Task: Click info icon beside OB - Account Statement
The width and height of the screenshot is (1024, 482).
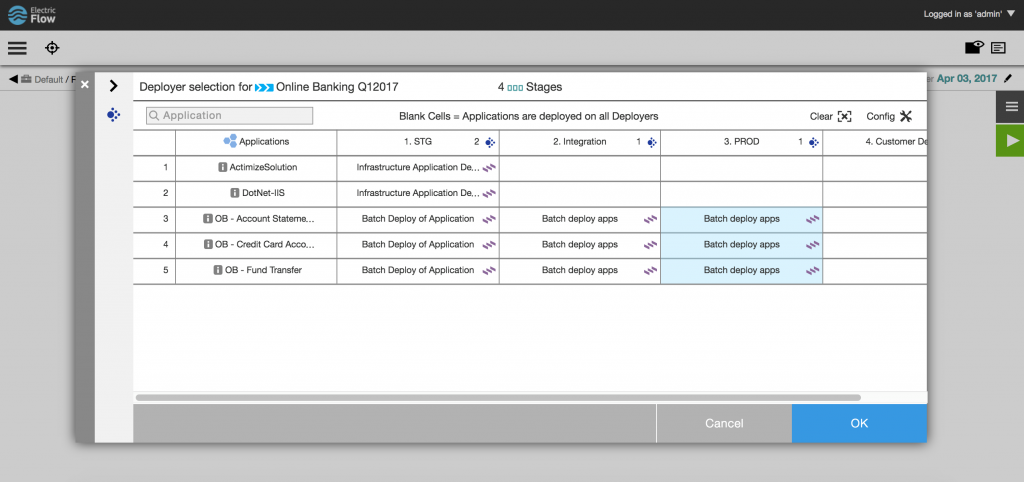Action: (208, 219)
